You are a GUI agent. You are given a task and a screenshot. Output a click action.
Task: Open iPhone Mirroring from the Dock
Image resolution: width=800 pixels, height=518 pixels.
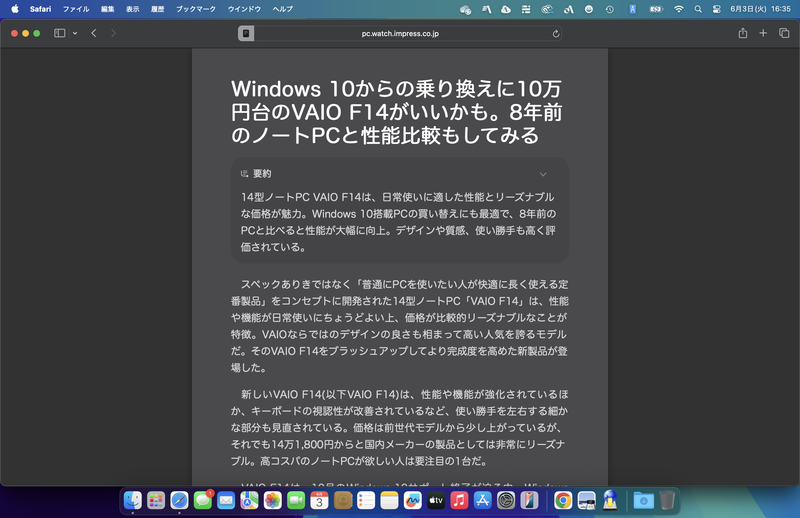[x=529, y=500]
